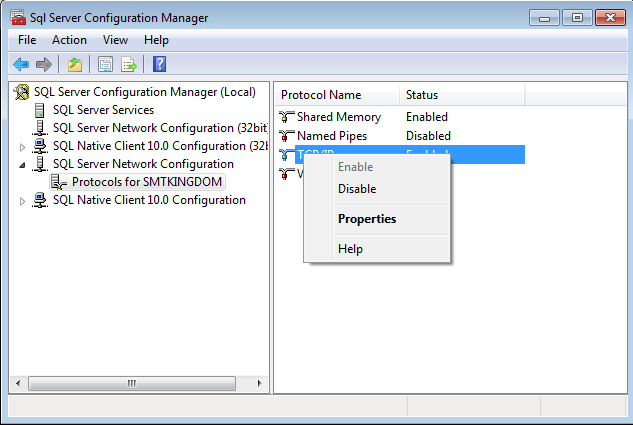Screen dimensions: 633x425
Task: Select SQL Server Services in the tree
Action: tap(103, 110)
